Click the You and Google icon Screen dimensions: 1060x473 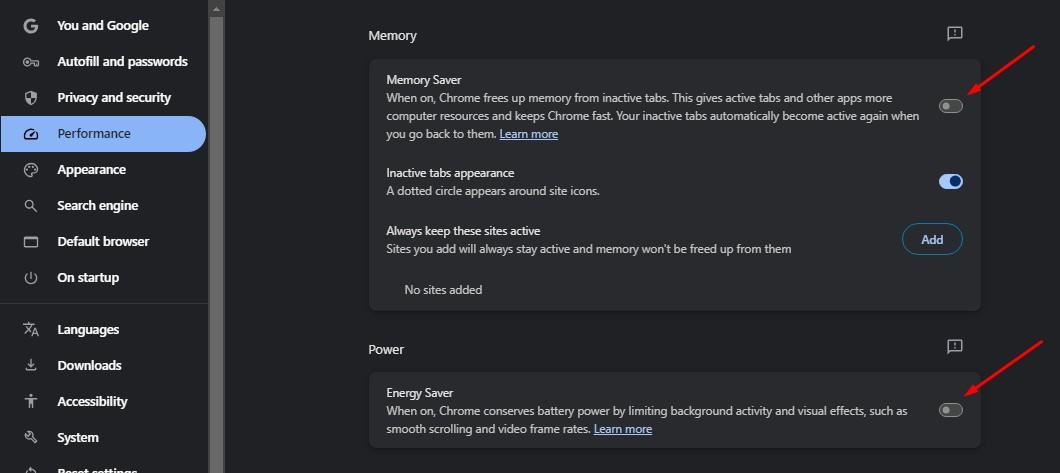(31, 26)
